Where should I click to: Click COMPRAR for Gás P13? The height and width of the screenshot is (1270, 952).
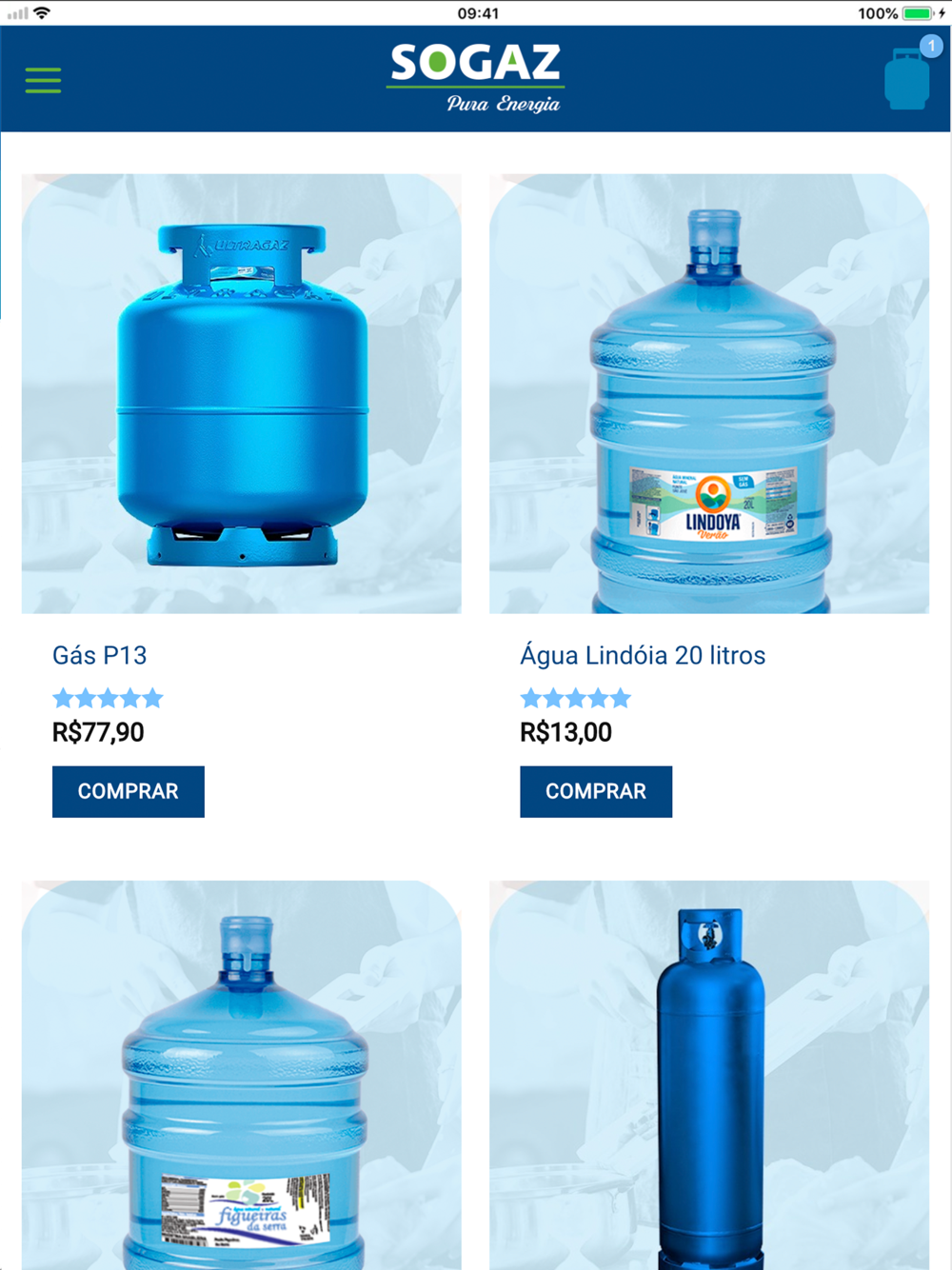[x=129, y=791]
